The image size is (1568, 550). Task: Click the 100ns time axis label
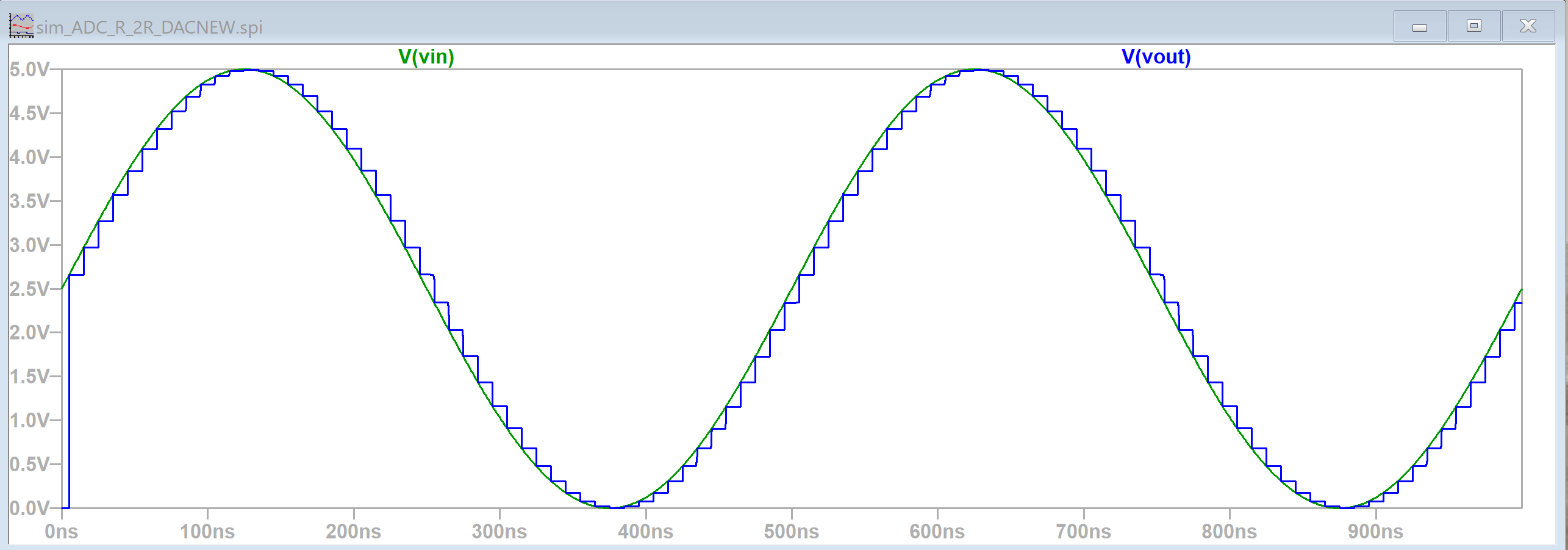point(207,532)
